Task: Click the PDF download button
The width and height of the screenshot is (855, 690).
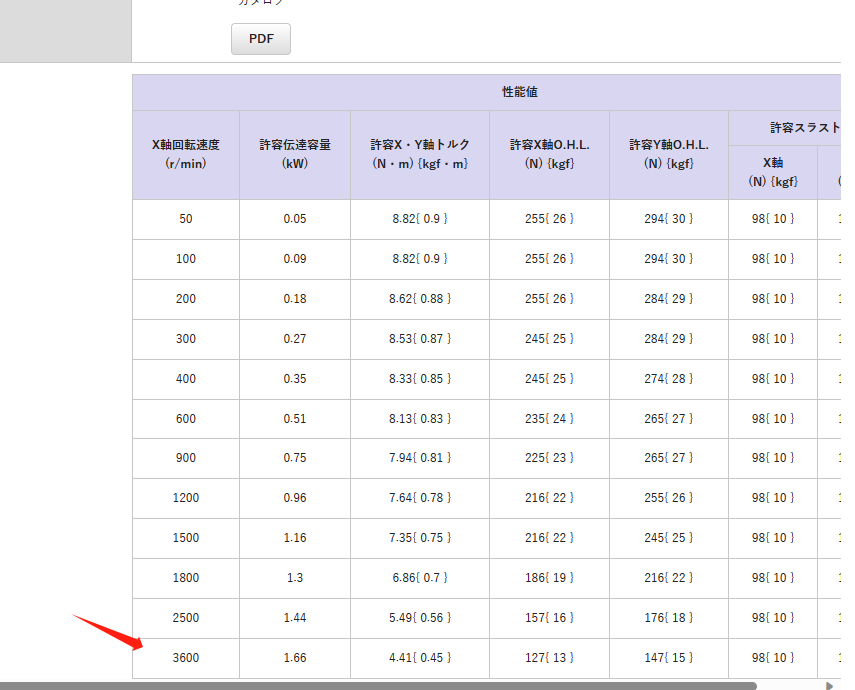Action: 260,39
